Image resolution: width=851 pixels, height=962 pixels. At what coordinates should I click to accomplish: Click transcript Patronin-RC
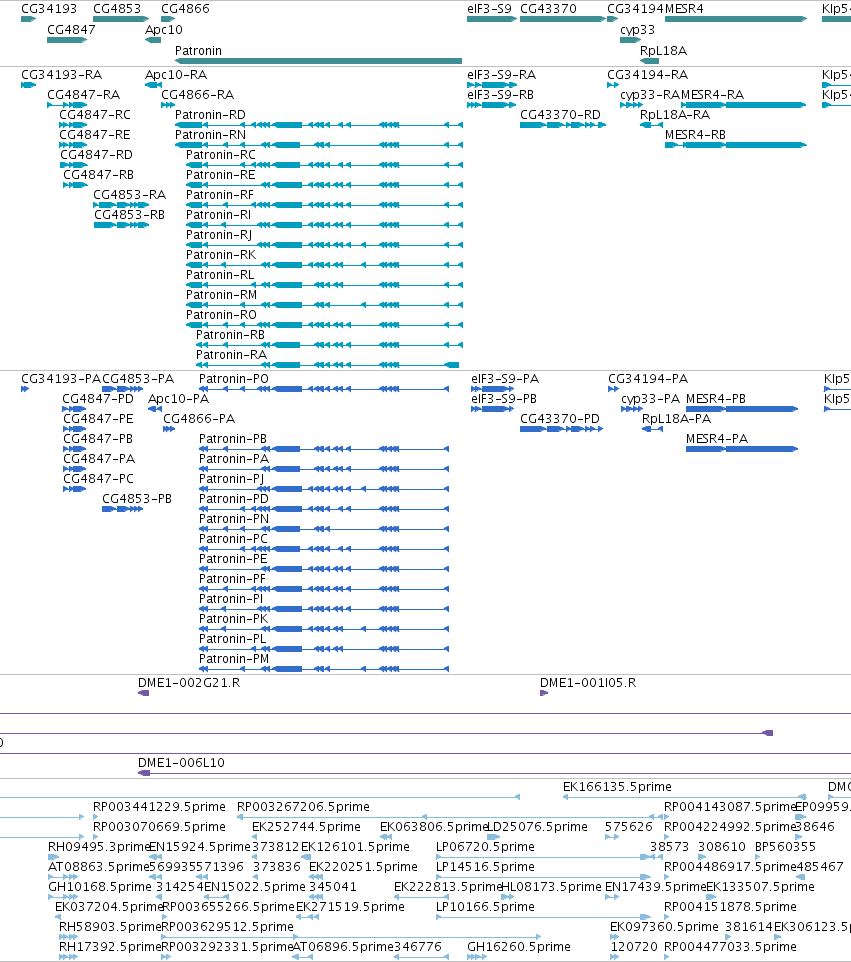click(x=325, y=165)
